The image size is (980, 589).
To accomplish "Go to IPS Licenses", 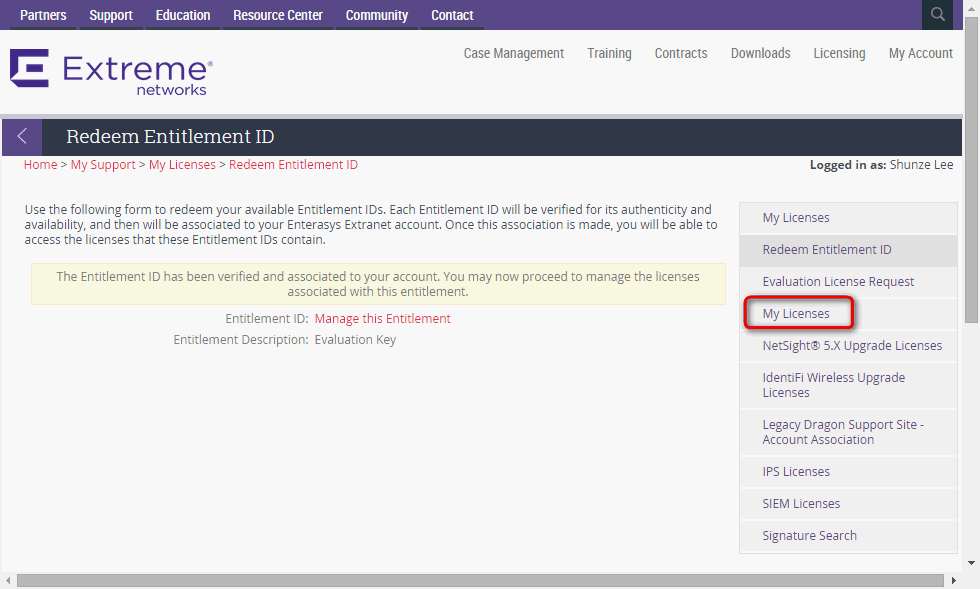I will [848, 471].
